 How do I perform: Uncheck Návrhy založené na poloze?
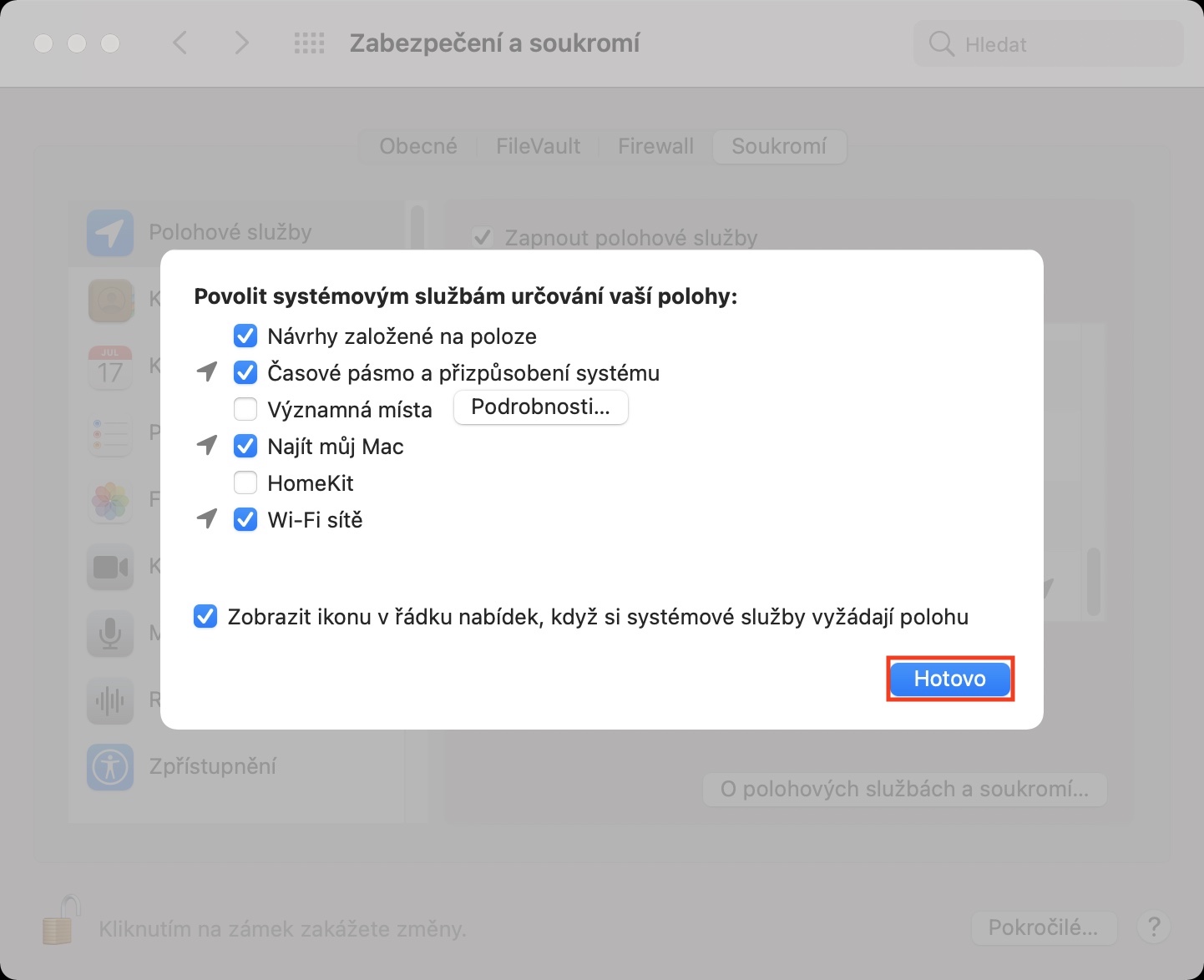pyautogui.click(x=245, y=336)
